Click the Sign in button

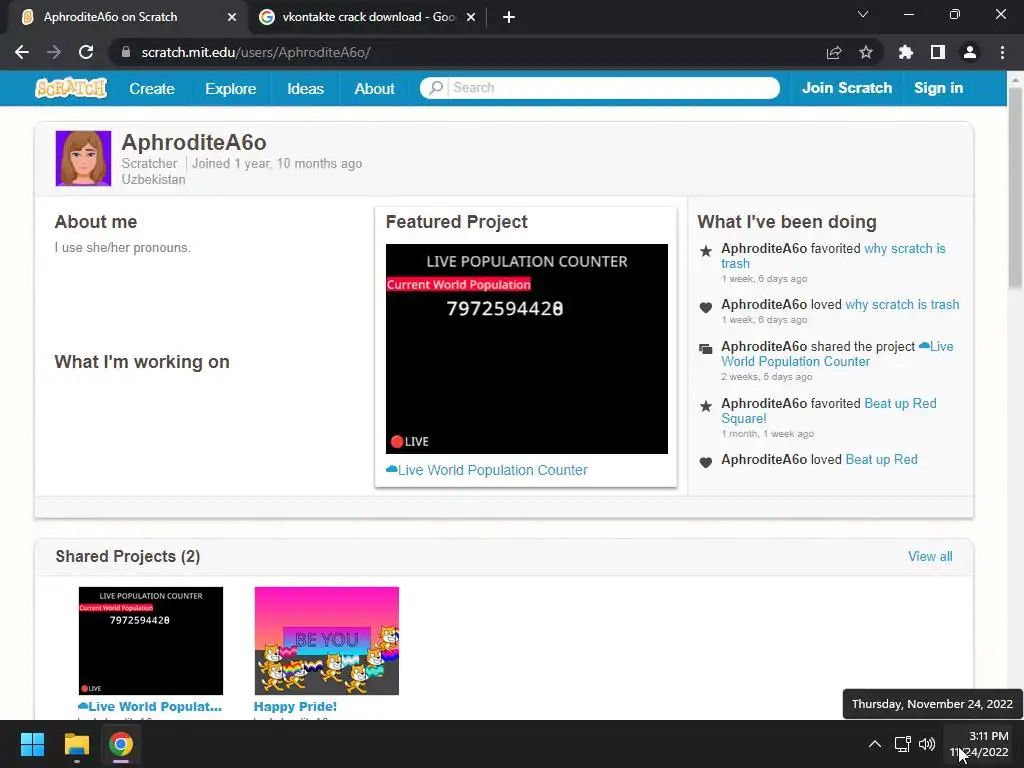tap(938, 88)
